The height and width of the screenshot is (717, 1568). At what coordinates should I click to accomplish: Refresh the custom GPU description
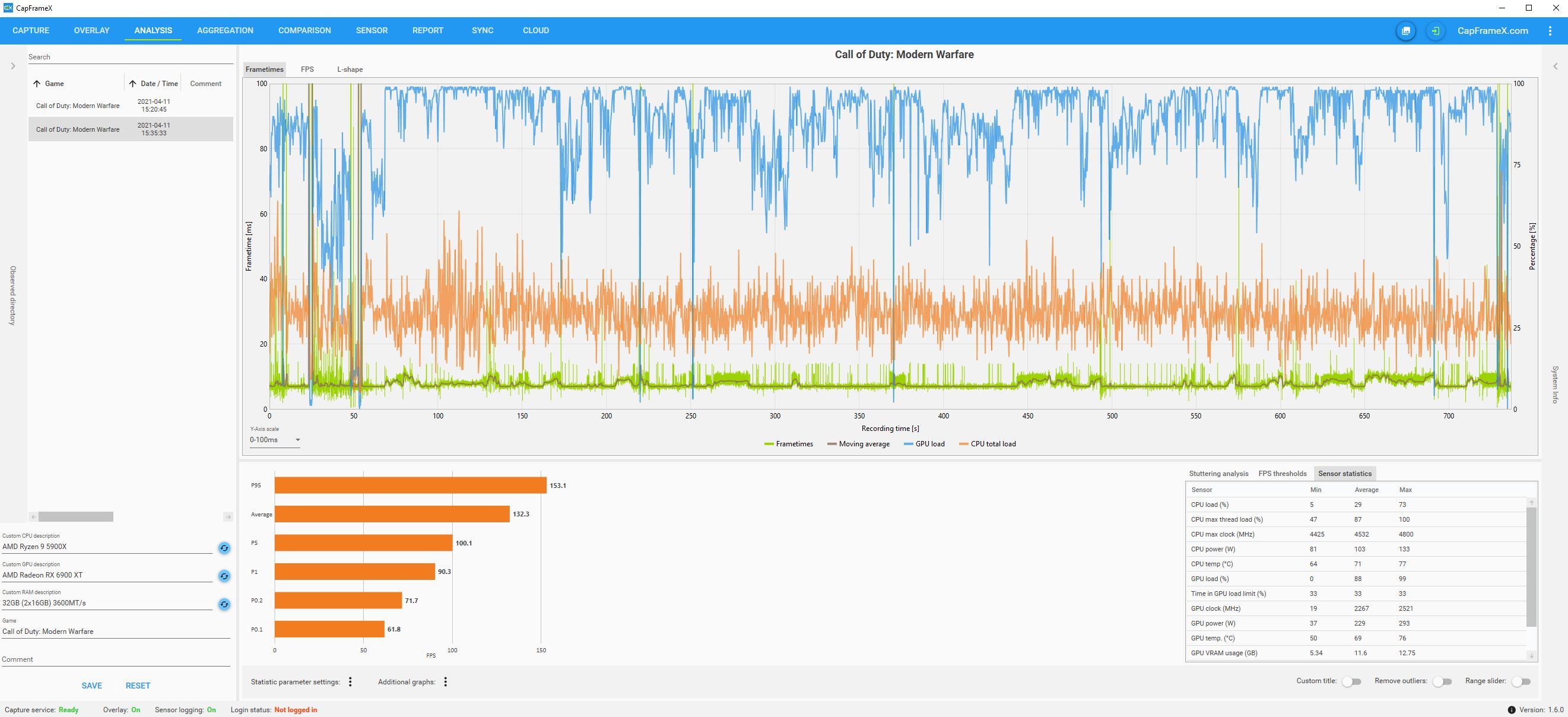click(224, 576)
